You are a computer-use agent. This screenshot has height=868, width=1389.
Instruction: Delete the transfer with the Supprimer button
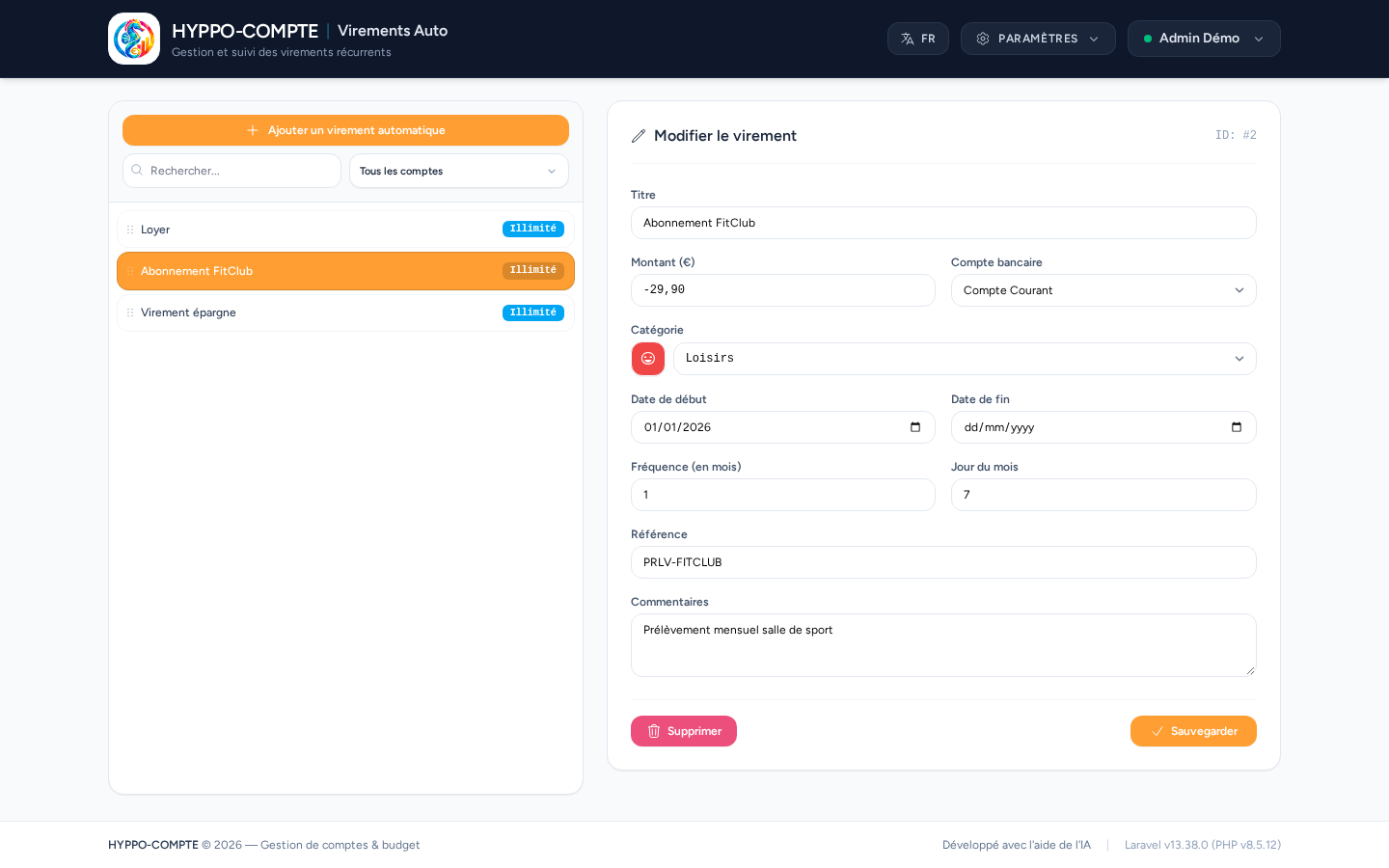pyautogui.click(x=684, y=731)
